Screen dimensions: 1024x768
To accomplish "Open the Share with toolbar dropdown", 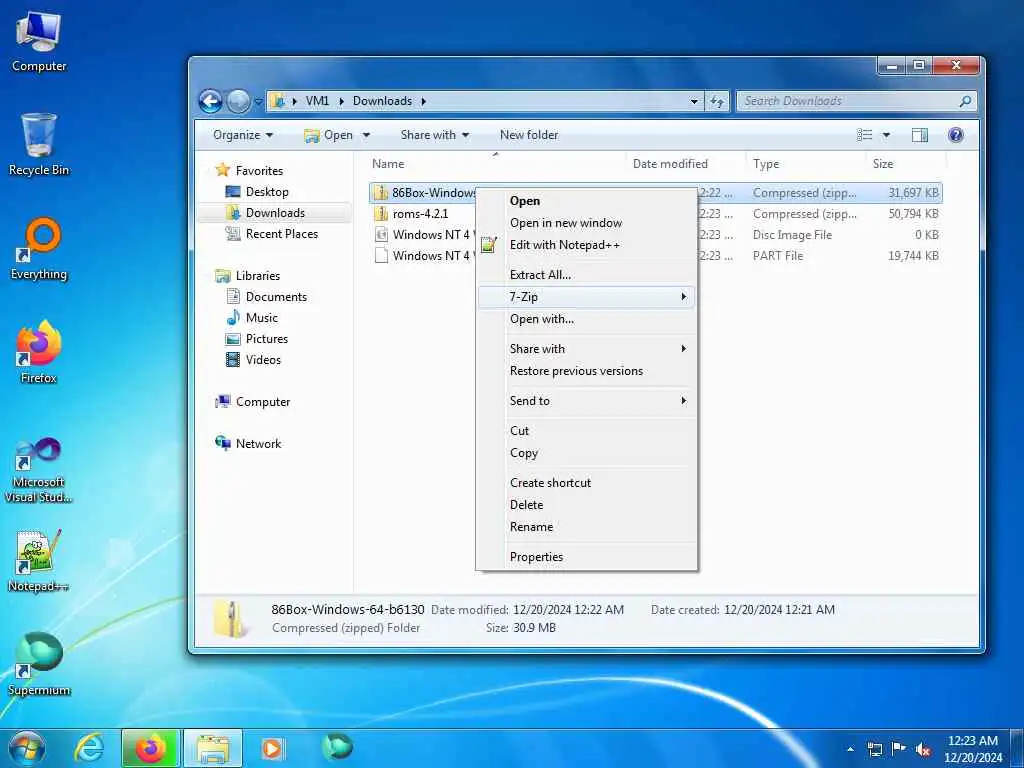I will (x=434, y=135).
